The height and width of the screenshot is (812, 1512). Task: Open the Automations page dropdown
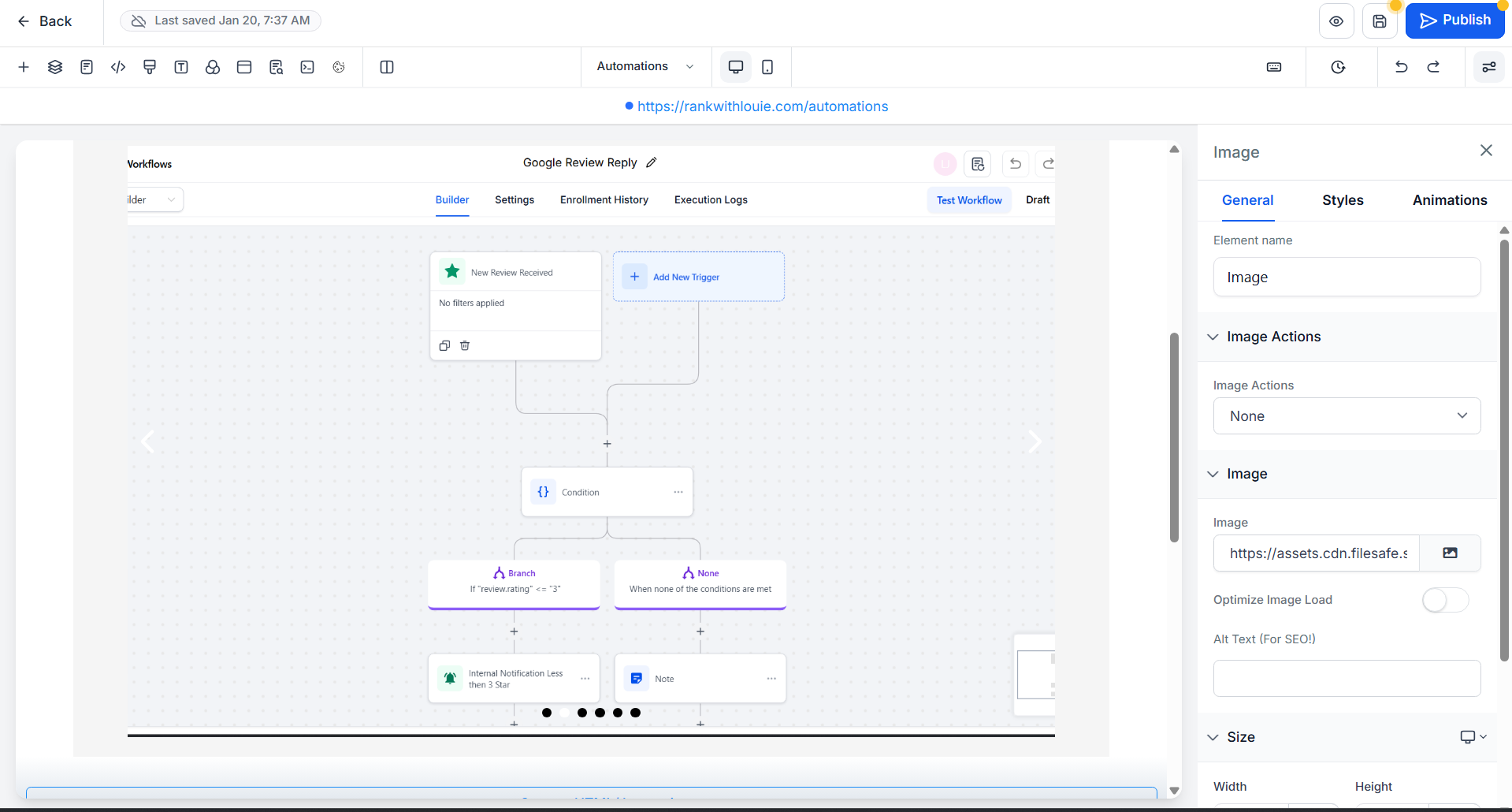click(645, 67)
